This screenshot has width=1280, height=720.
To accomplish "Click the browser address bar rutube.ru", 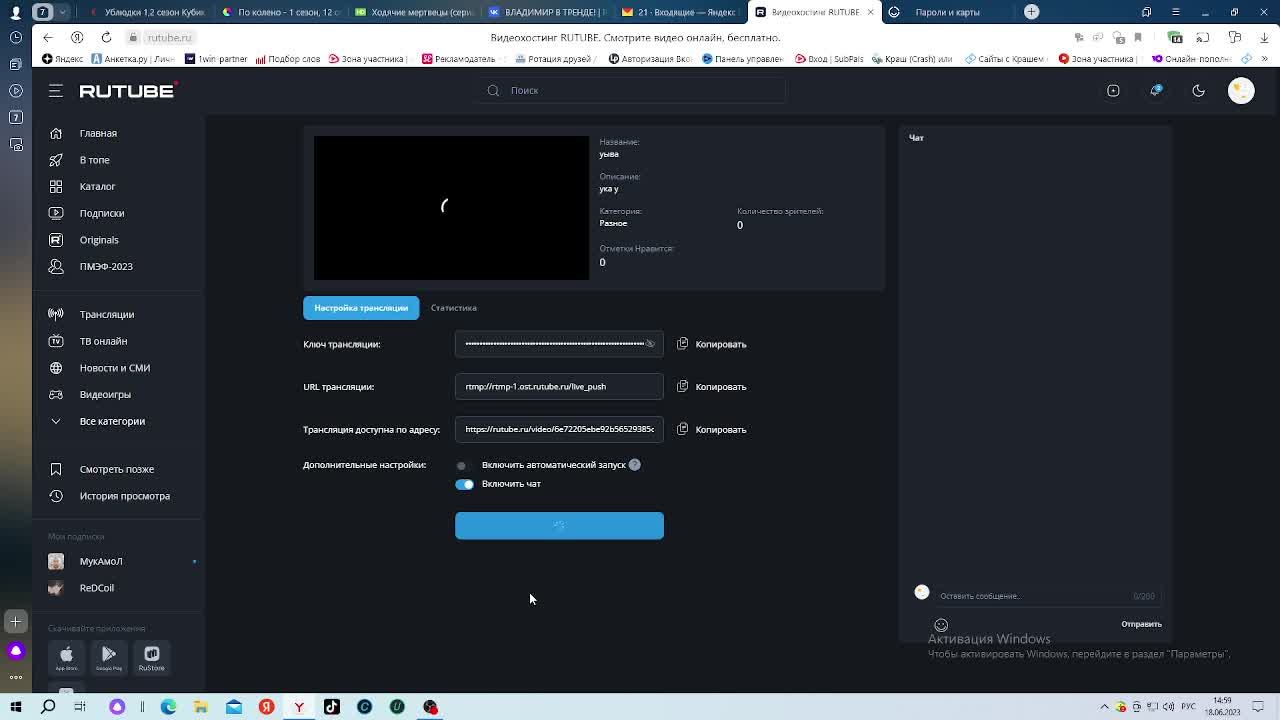I will 168,37.
